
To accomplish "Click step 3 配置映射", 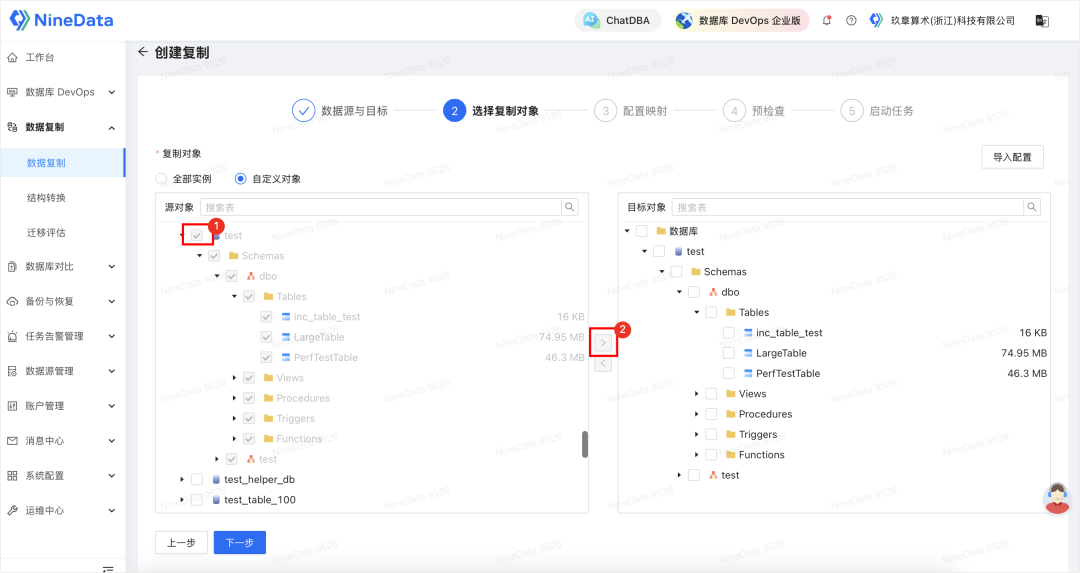I will (631, 111).
